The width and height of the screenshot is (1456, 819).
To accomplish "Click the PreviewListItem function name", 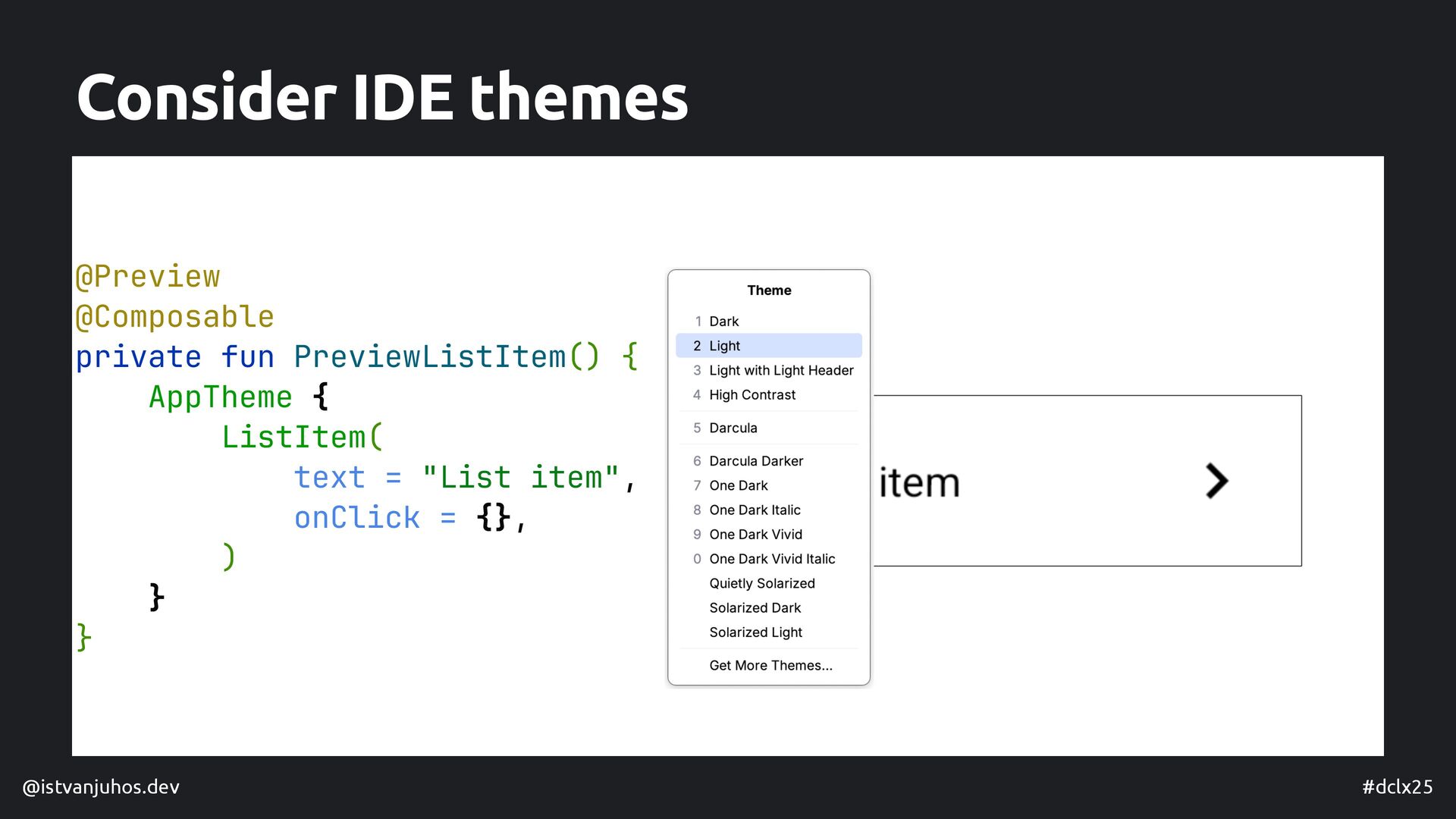I will [x=430, y=356].
